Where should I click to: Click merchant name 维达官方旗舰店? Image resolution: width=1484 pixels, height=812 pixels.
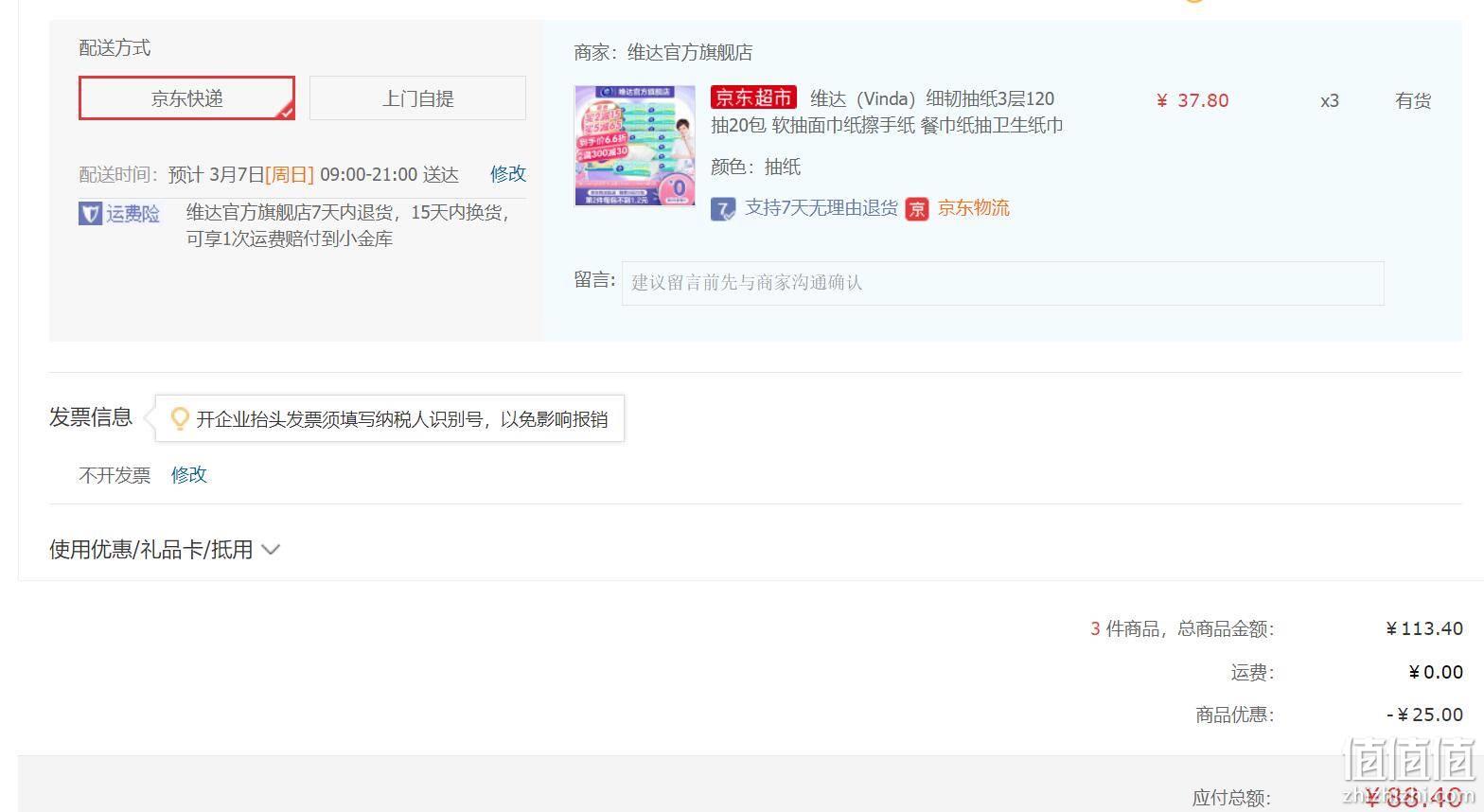point(690,53)
